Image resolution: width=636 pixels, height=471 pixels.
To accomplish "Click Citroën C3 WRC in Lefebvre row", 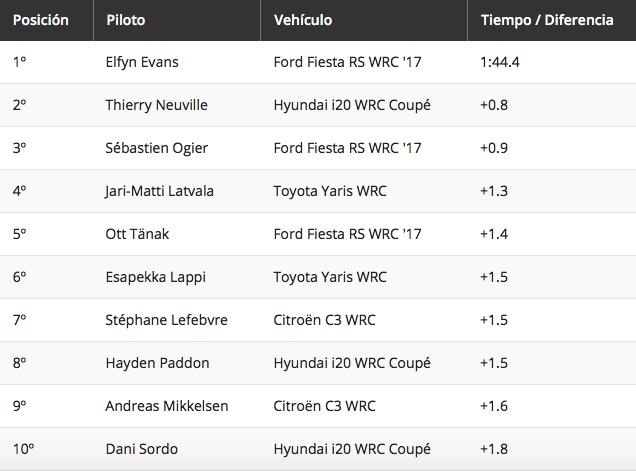I will (x=324, y=320).
